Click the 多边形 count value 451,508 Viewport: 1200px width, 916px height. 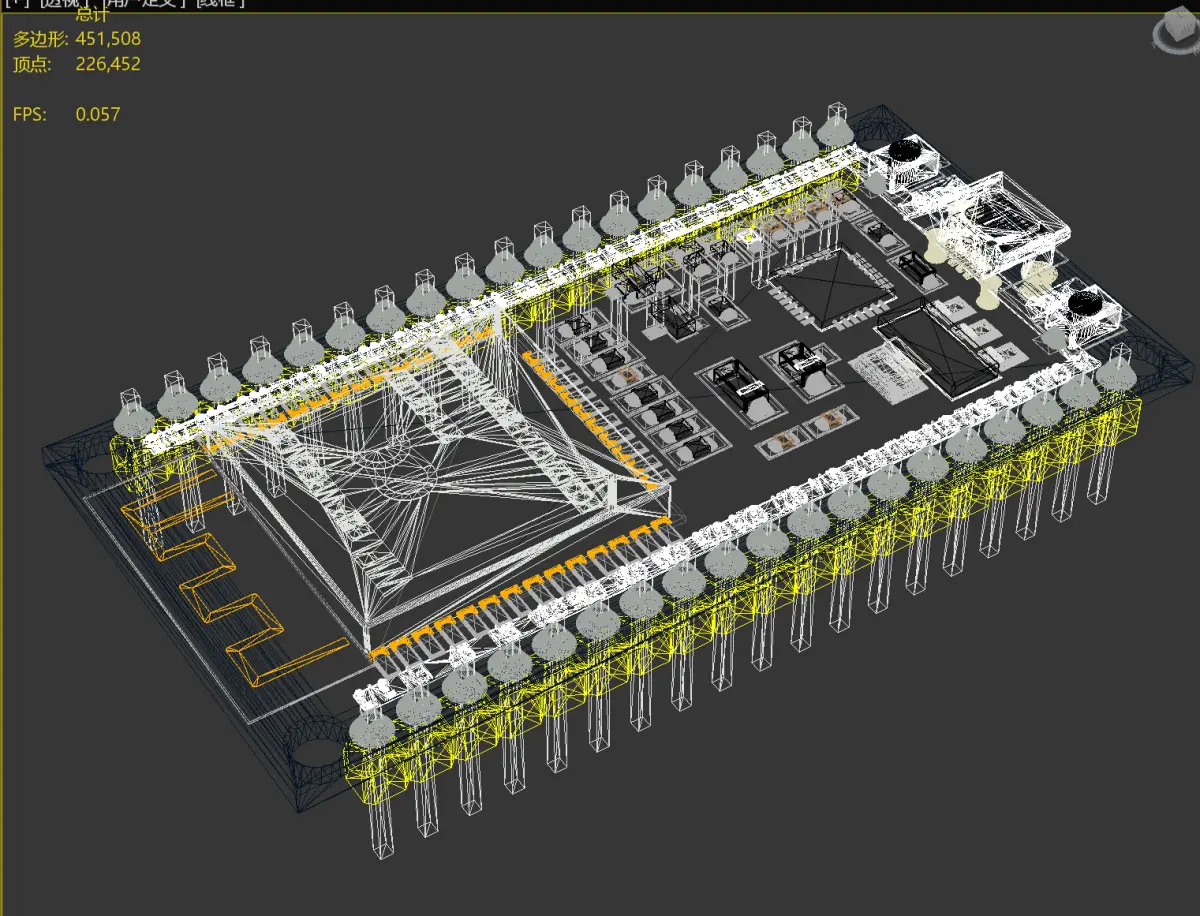click(x=108, y=39)
